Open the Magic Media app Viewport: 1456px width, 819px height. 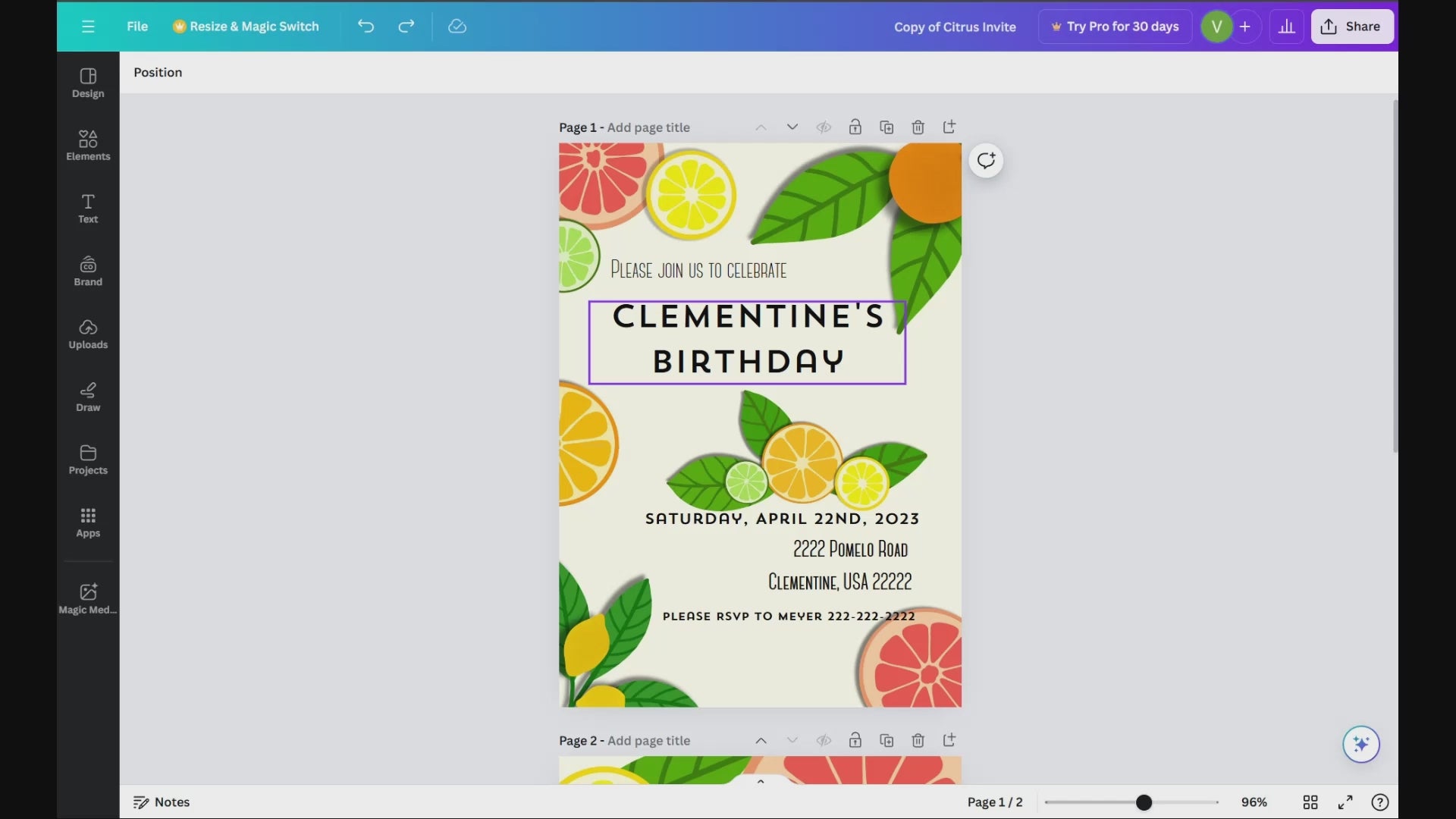coord(88,599)
